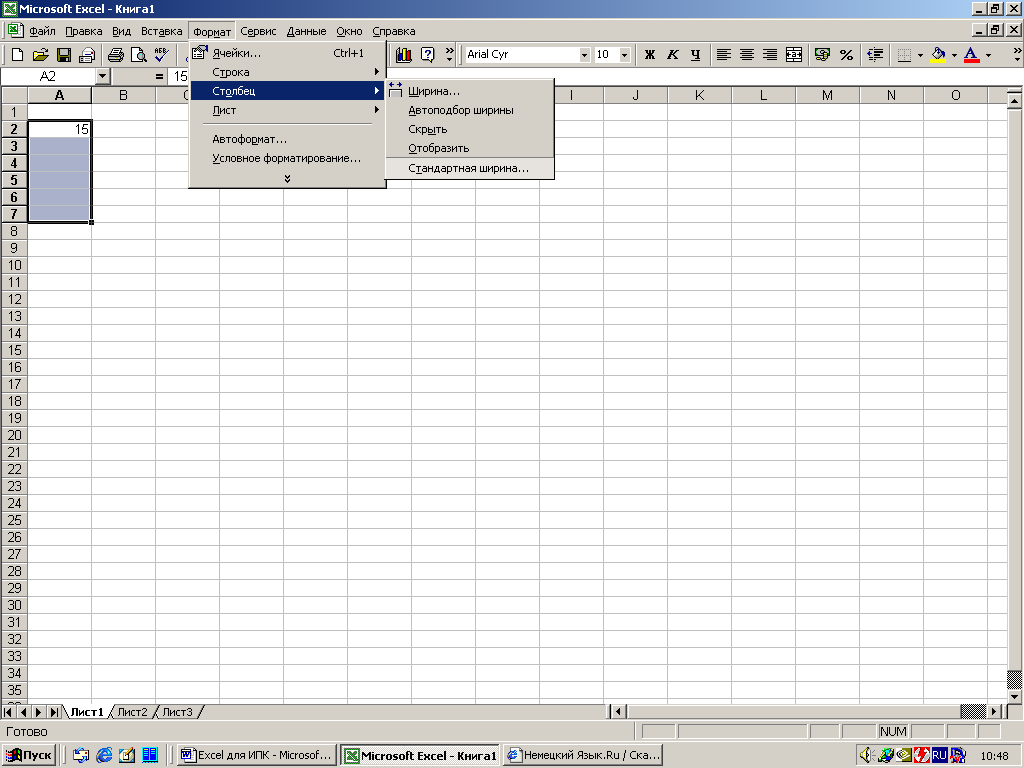
Task: Go to the last sheet tab arrow
Action: click(54, 712)
